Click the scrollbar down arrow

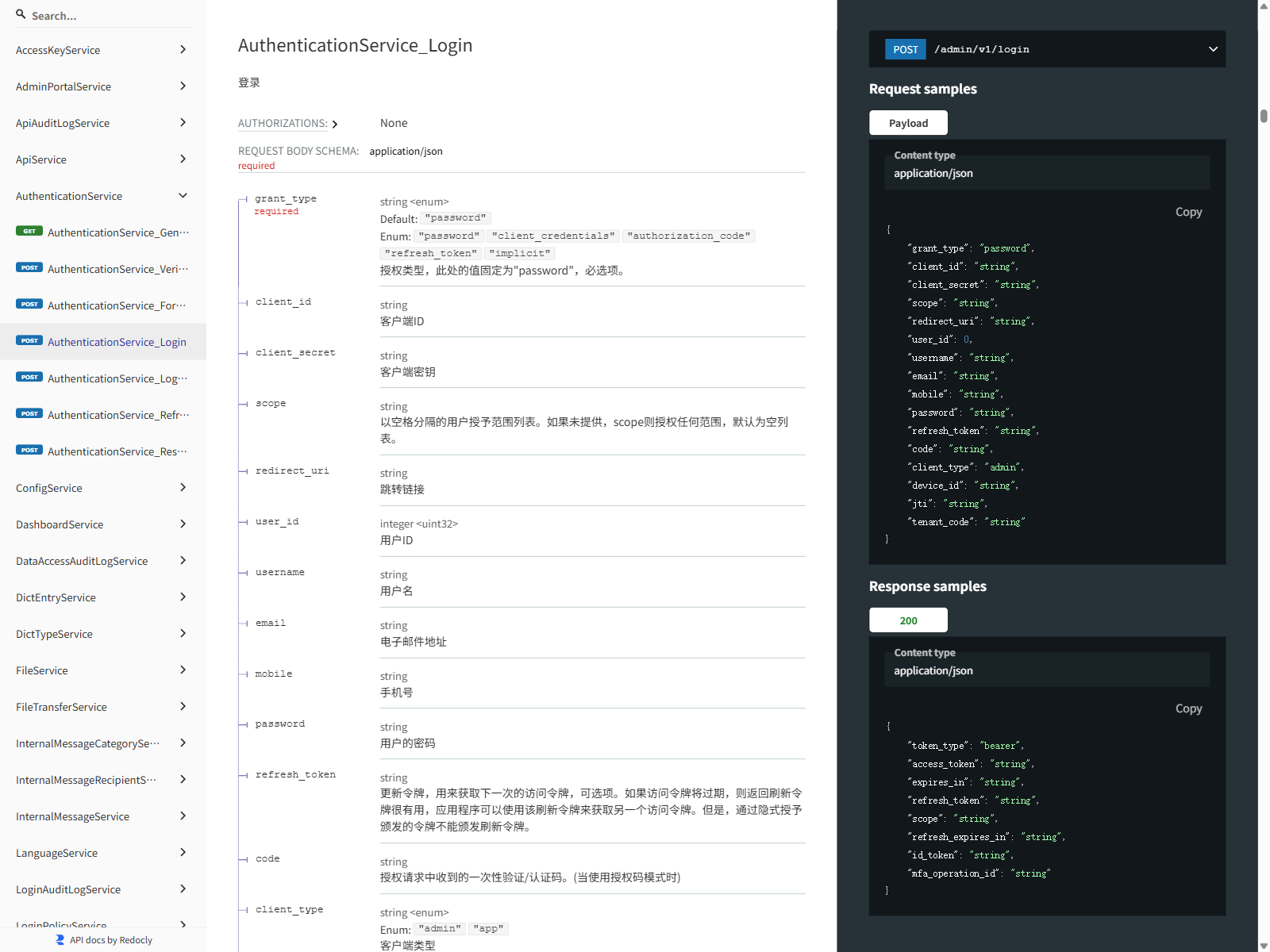1264,946
